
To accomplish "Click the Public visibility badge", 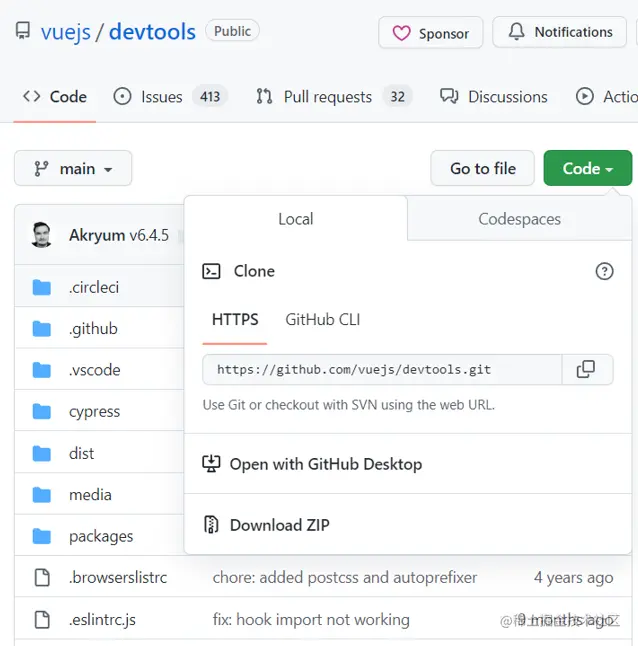I will (x=232, y=31).
